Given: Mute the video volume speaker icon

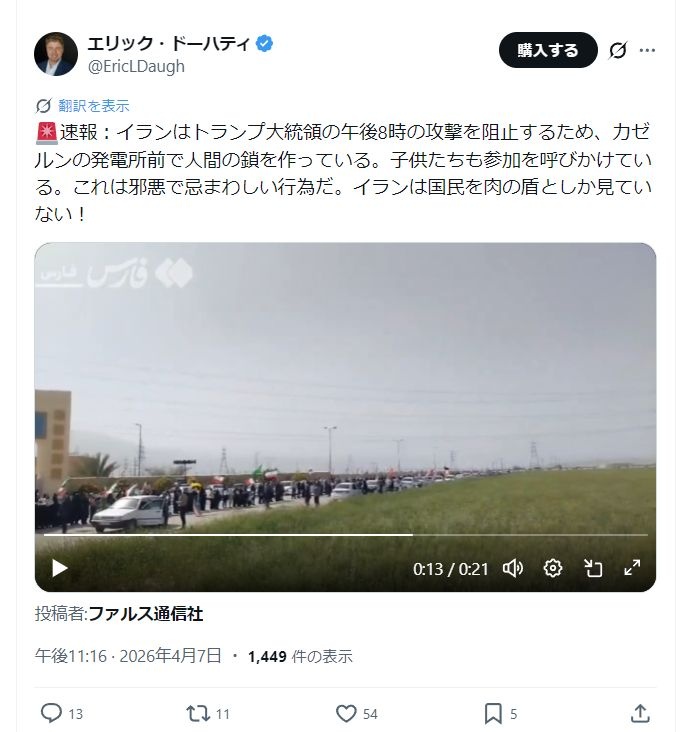Looking at the screenshot, I should pos(513,569).
